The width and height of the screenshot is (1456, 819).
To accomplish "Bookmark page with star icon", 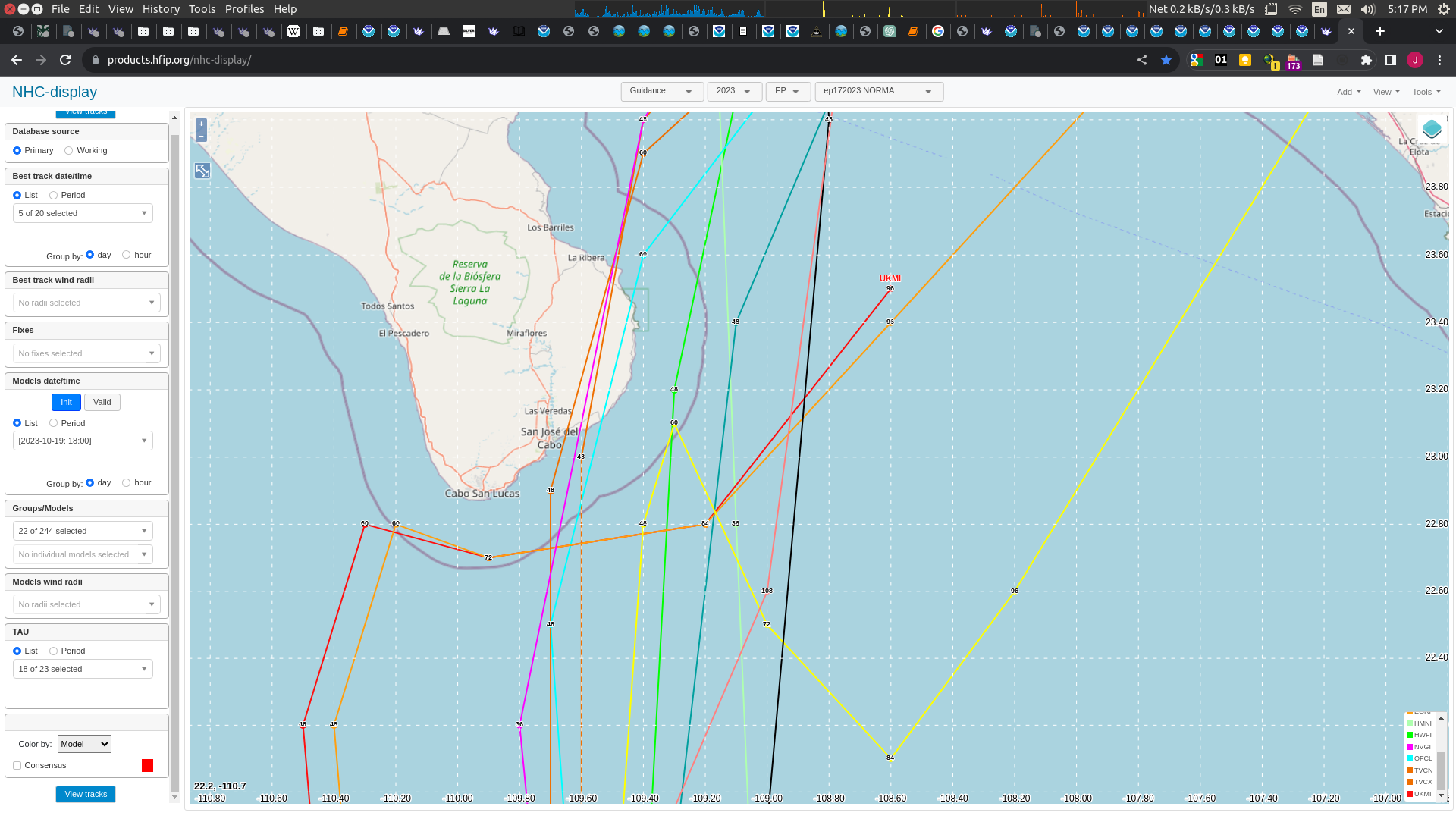I will point(1166,60).
